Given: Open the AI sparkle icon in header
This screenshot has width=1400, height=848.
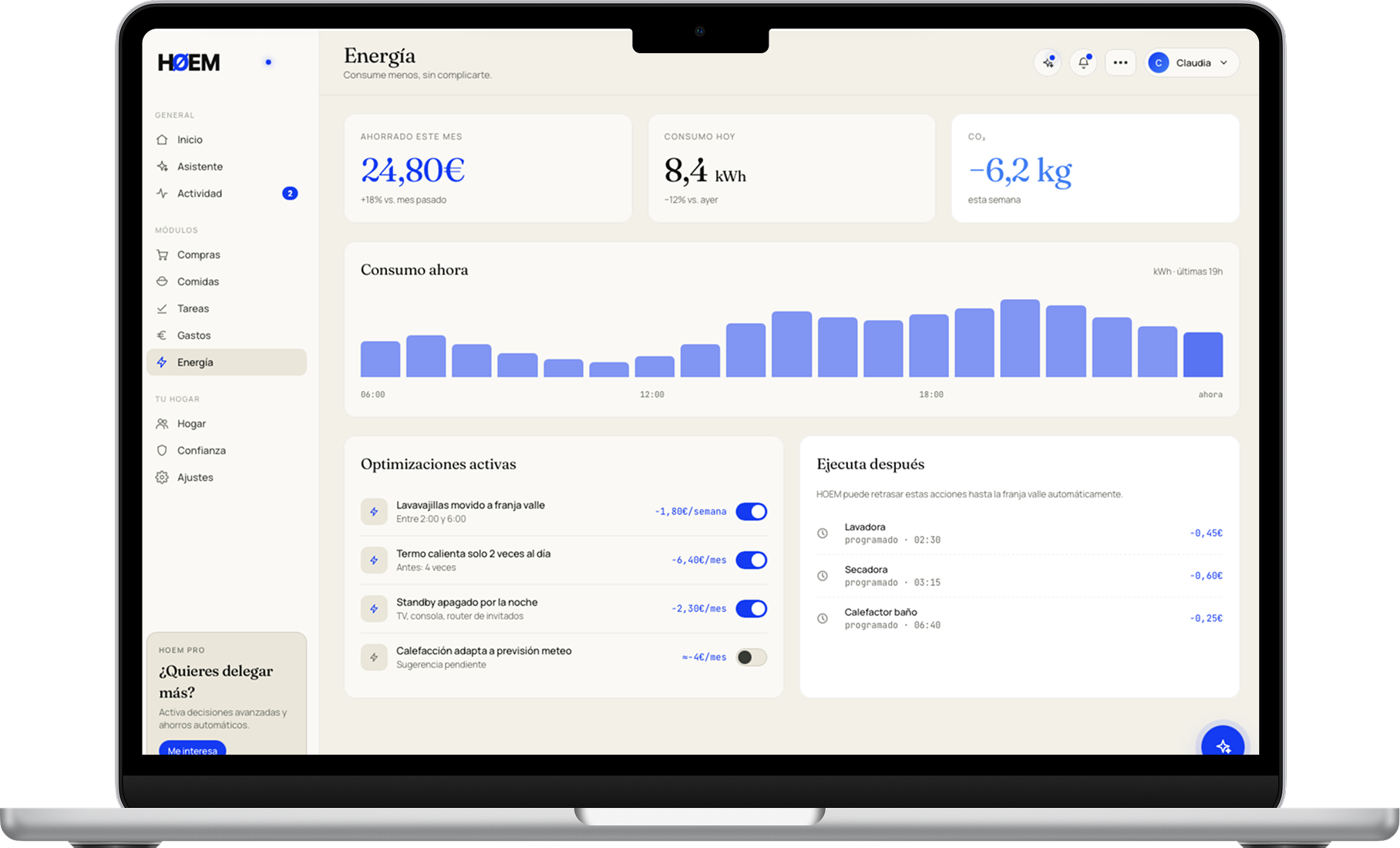Looking at the screenshot, I should click(1048, 62).
